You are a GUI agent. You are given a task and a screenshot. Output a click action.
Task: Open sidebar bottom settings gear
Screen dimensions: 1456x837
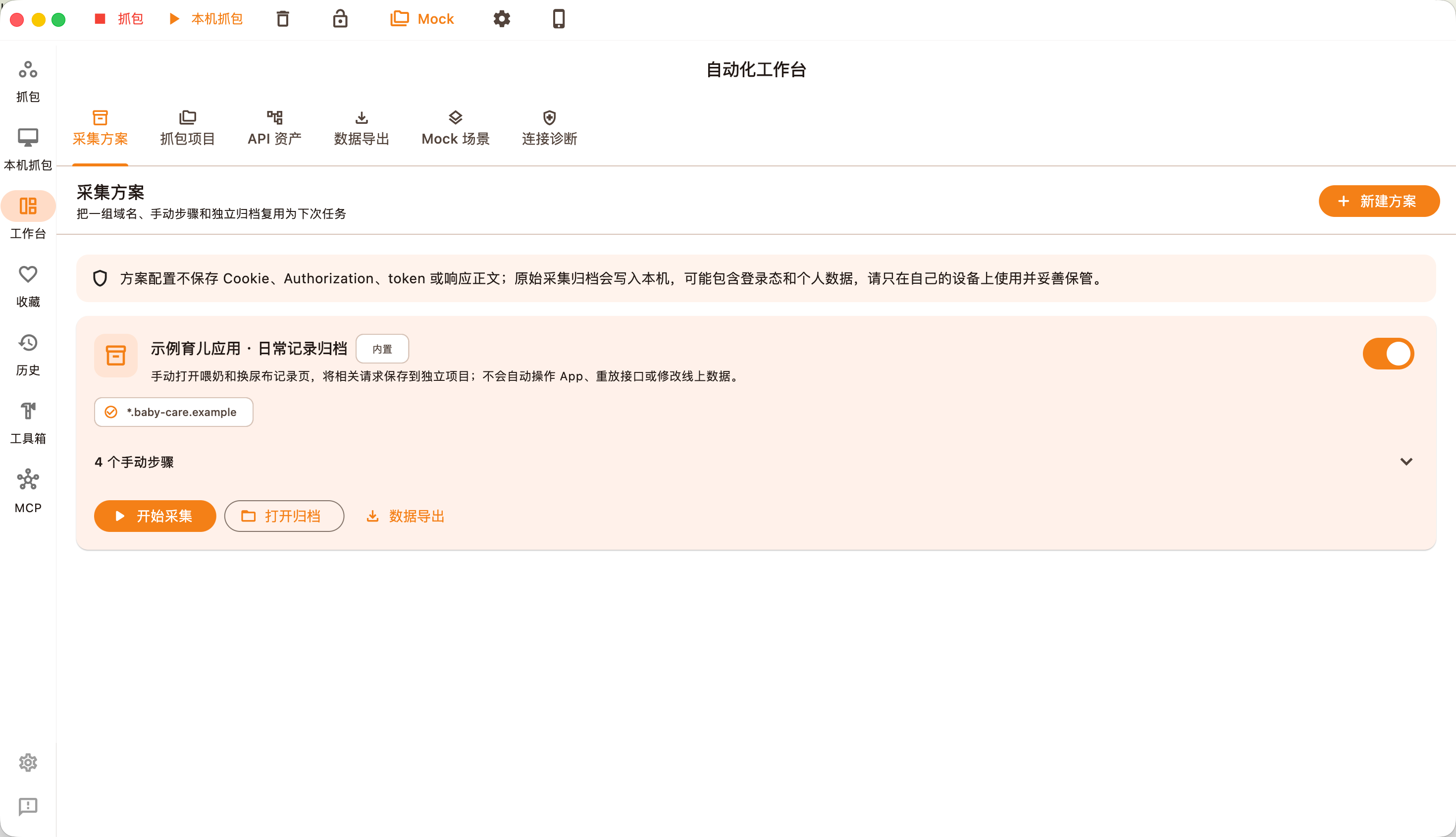pyautogui.click(x=28, y=762)
